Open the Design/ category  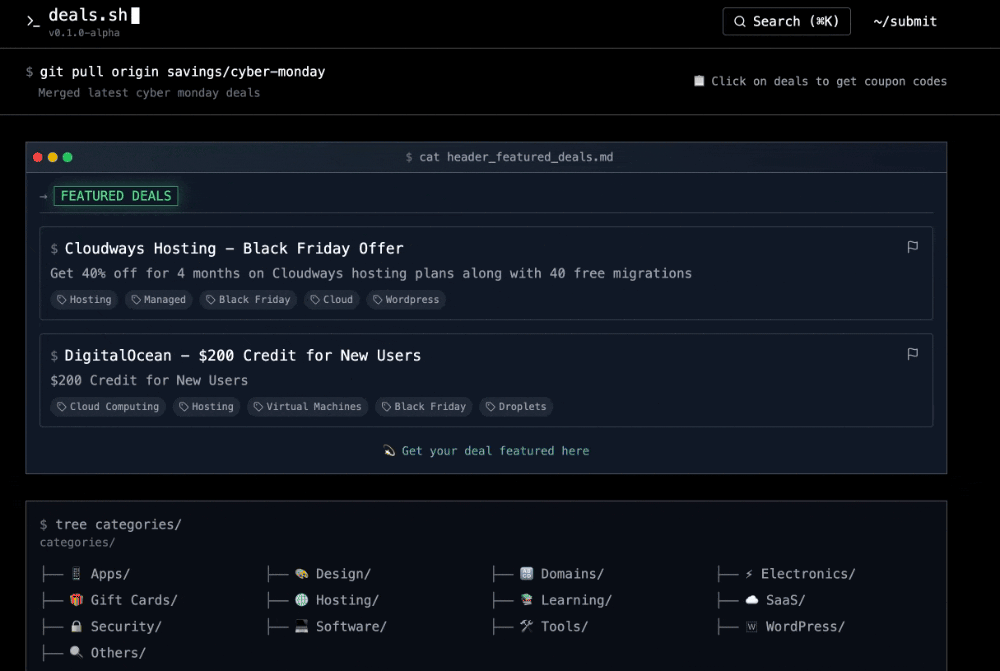point(343,573)
